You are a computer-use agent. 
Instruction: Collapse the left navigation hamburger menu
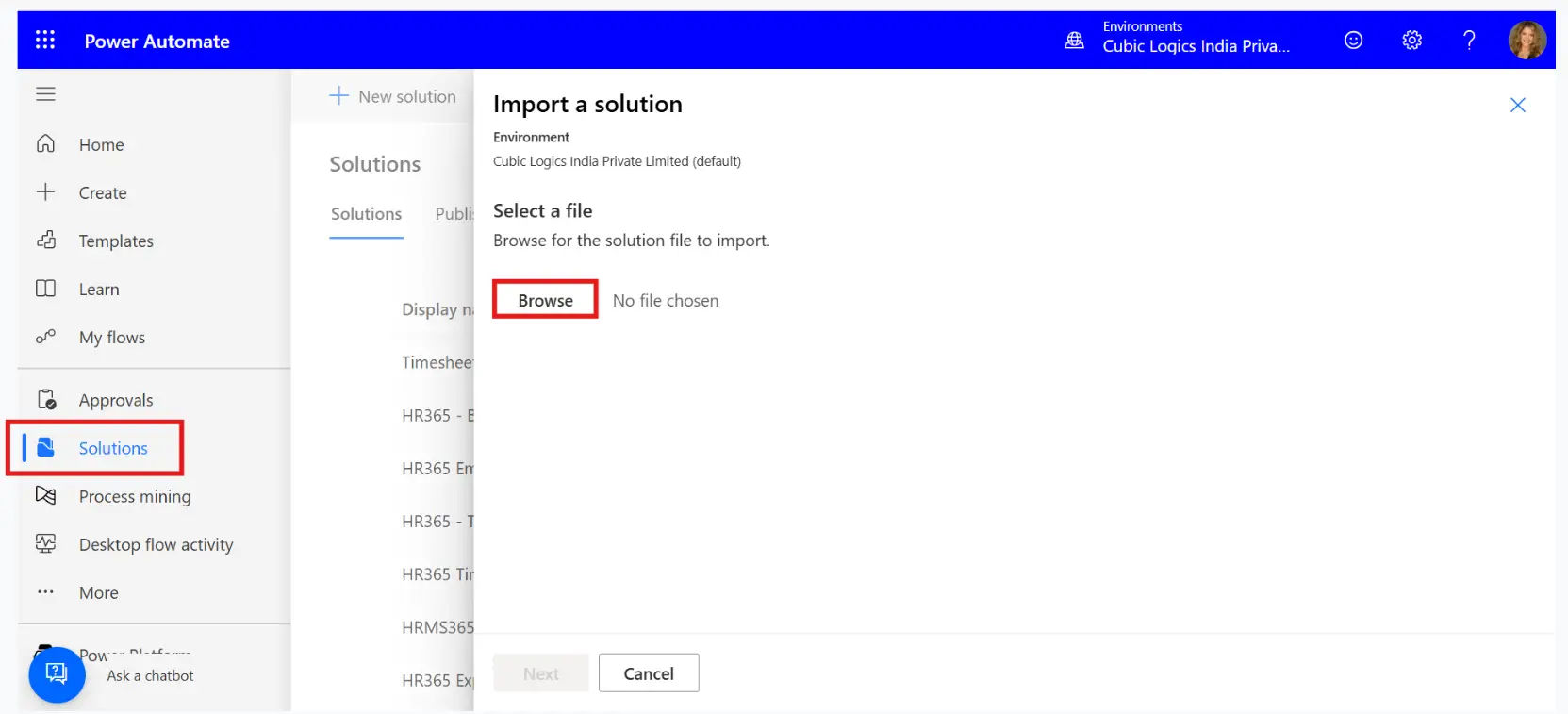coord(45,94)
